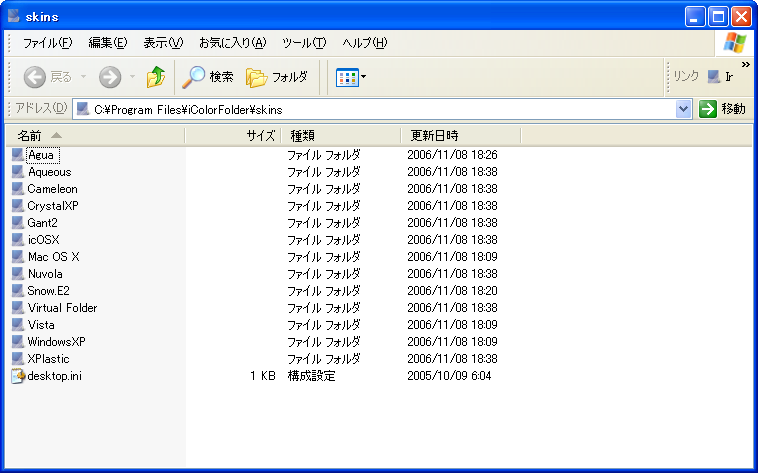The width and height of the screenshot is (758, 473).
Task: Open the ヘルプ(H) menu
Action: 364,43
